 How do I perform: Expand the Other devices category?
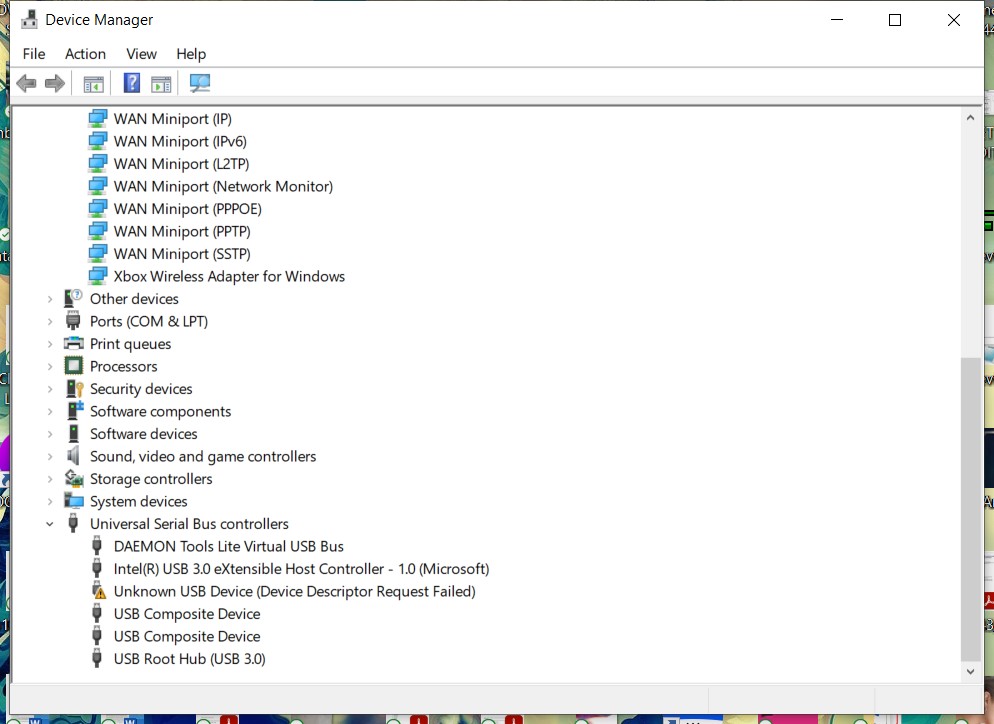[x=50, y=299]
